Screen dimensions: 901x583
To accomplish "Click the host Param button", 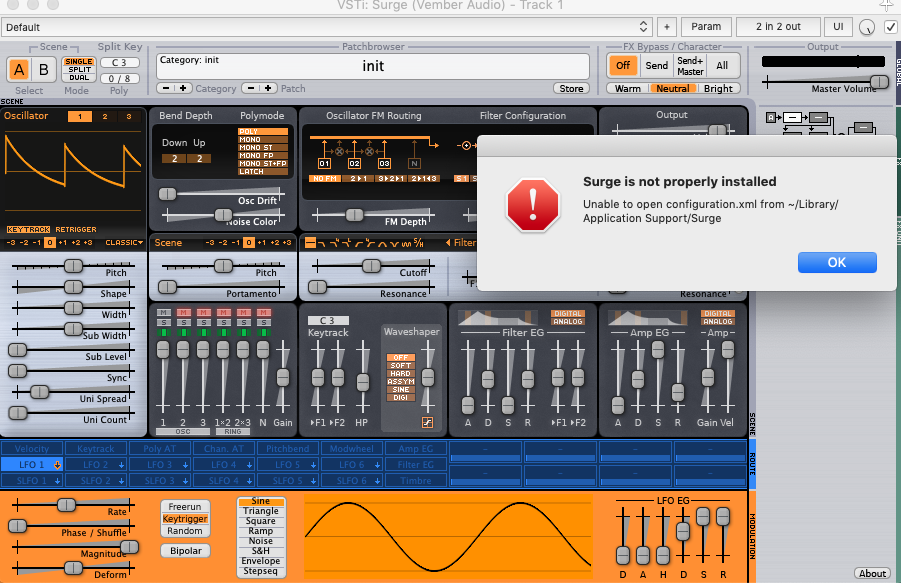I will (x=706, y=27).
